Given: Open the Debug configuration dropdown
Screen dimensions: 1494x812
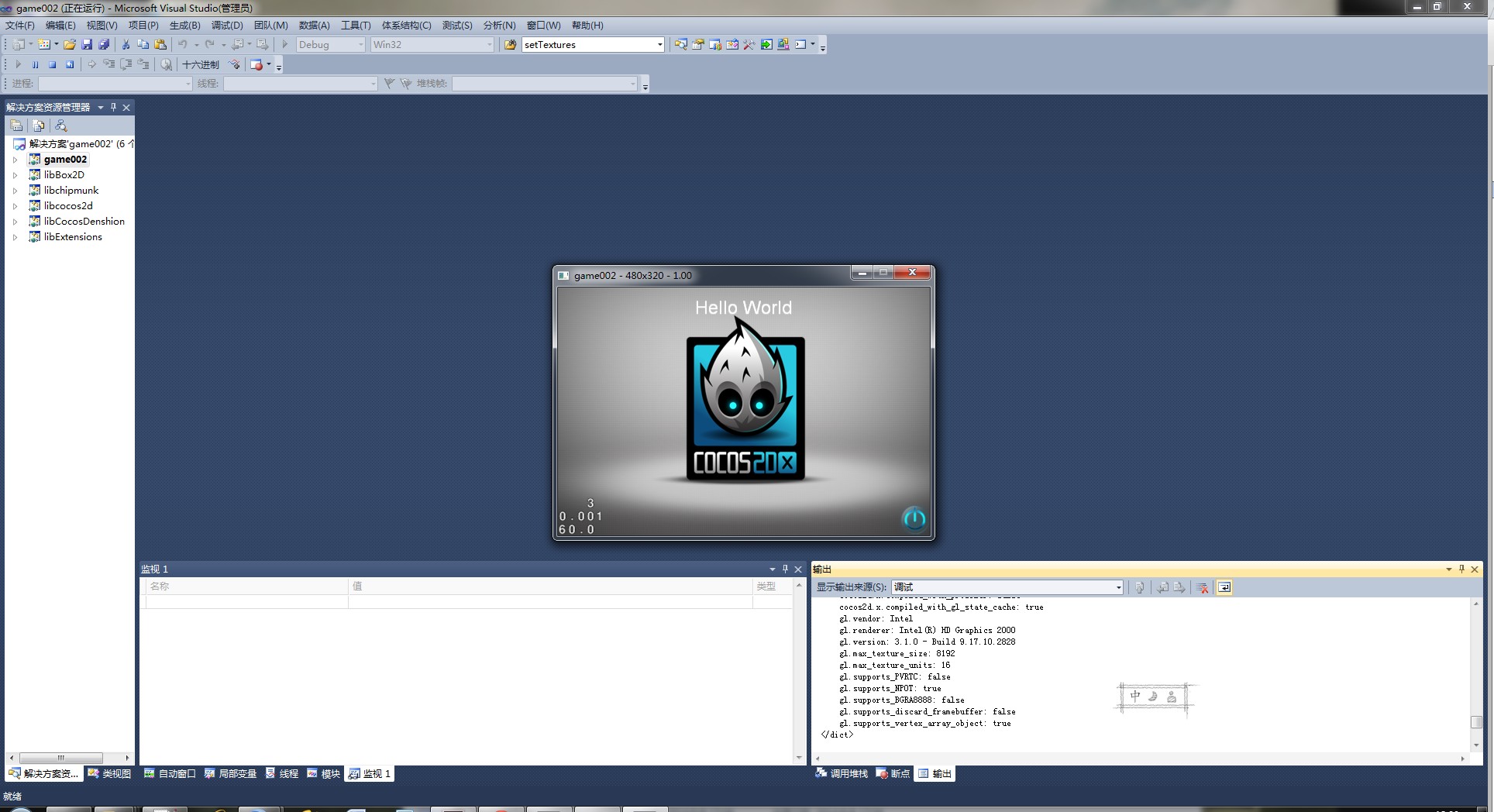Looking at the screenshot, I should (x=361, y=45).
